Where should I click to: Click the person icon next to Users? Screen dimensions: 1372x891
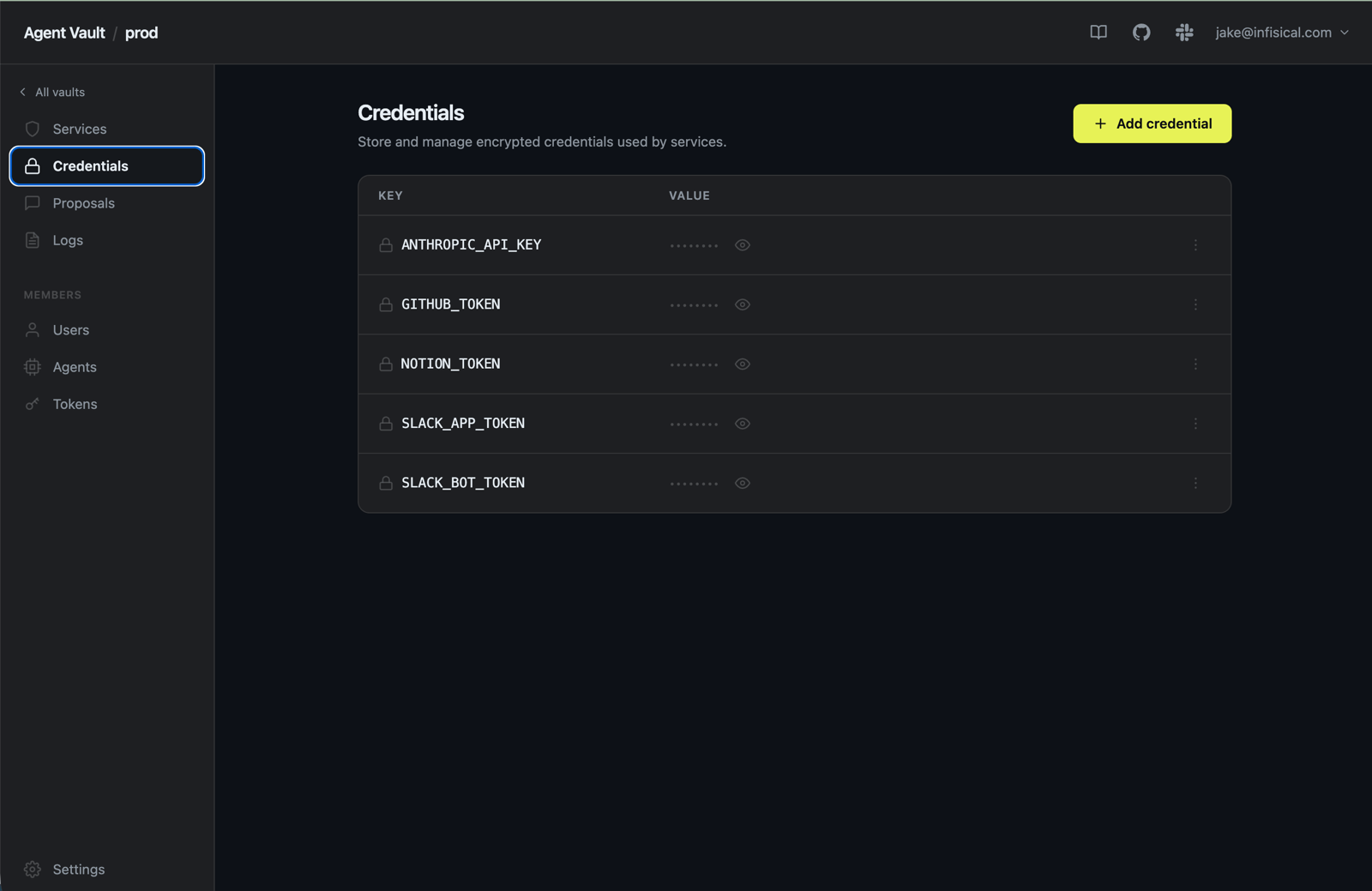(33, 329)
